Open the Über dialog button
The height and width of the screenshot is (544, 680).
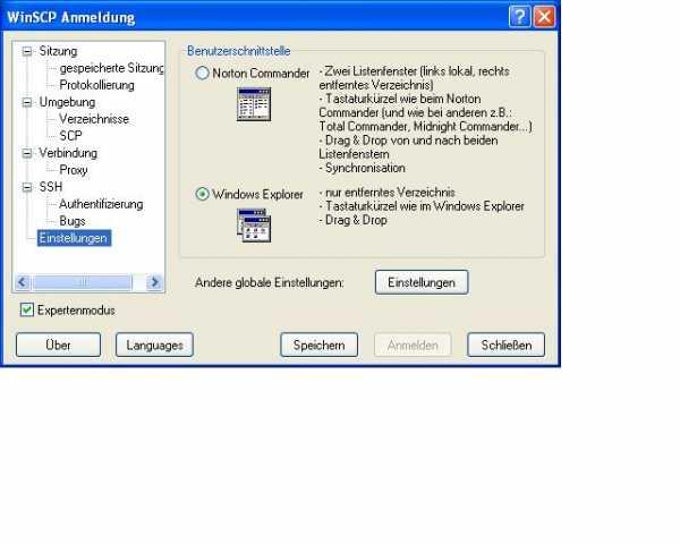coord(59,345)
